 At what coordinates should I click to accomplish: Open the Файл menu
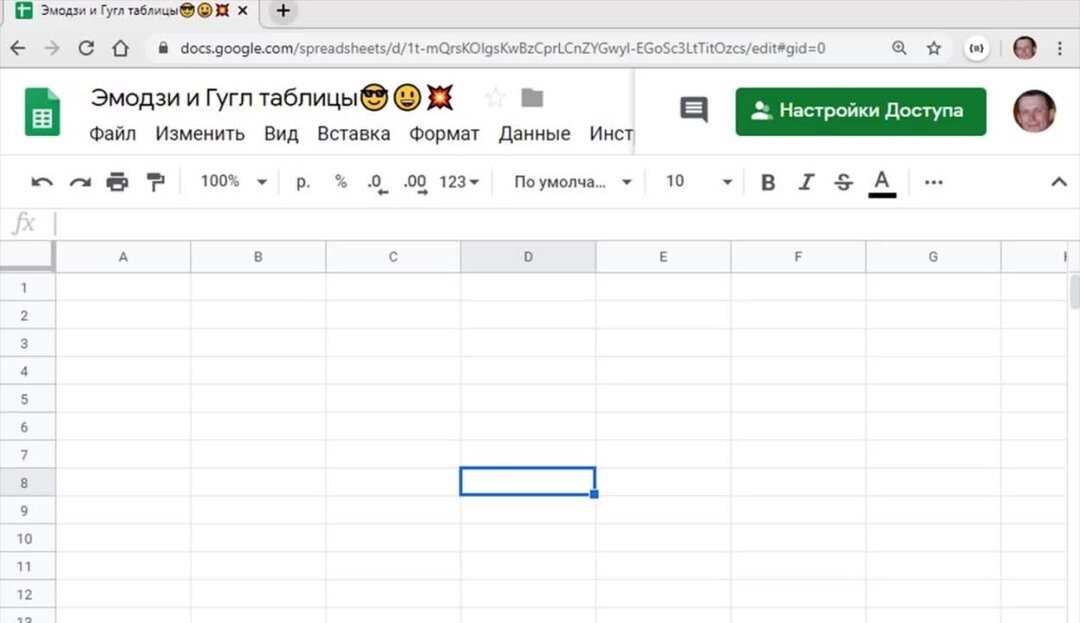(x=112, y=134)
